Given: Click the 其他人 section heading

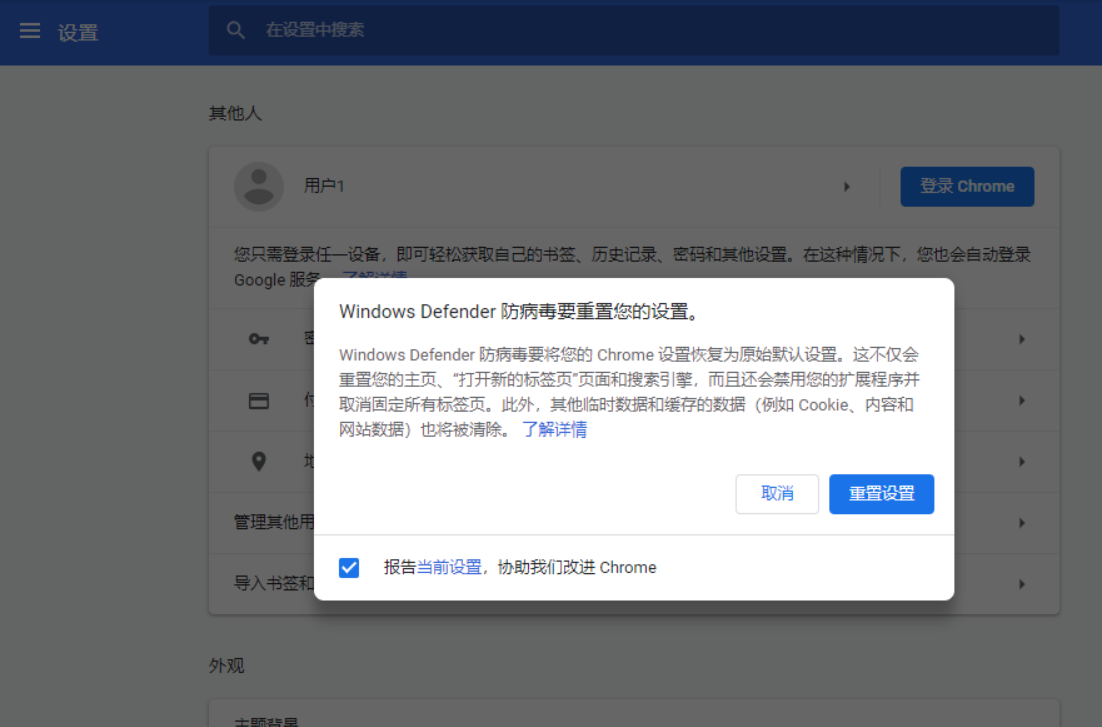Looking at the screenshot, I should click(x=235, y=113).
